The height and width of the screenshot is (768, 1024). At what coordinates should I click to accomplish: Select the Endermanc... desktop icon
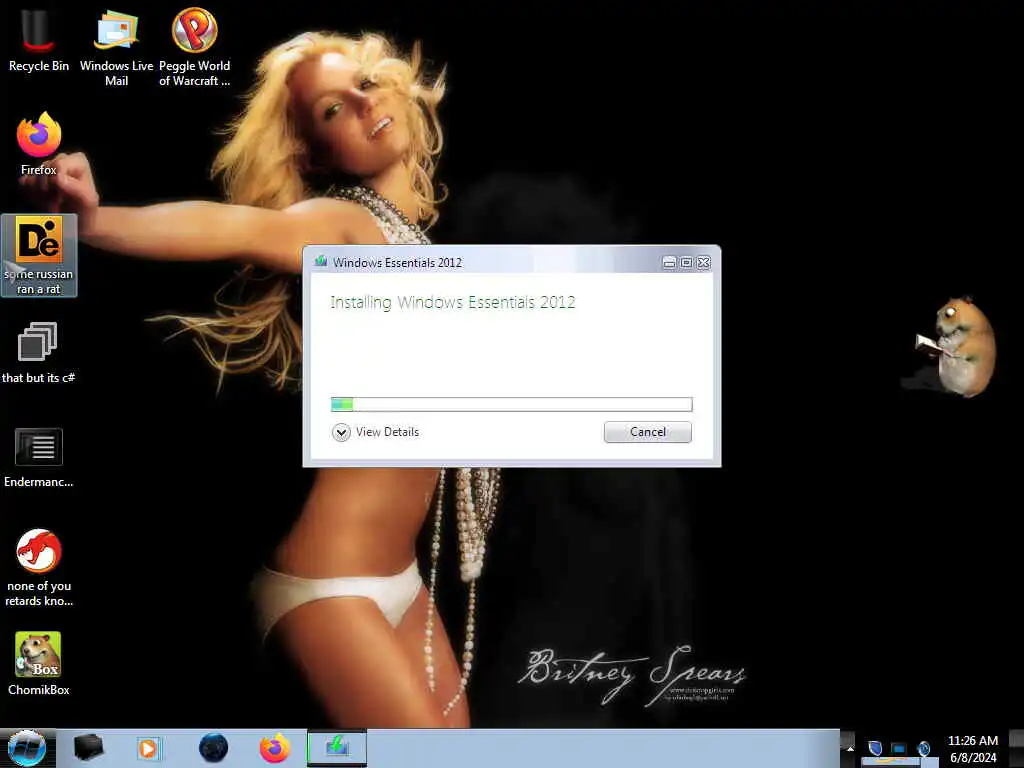point(39,457)
